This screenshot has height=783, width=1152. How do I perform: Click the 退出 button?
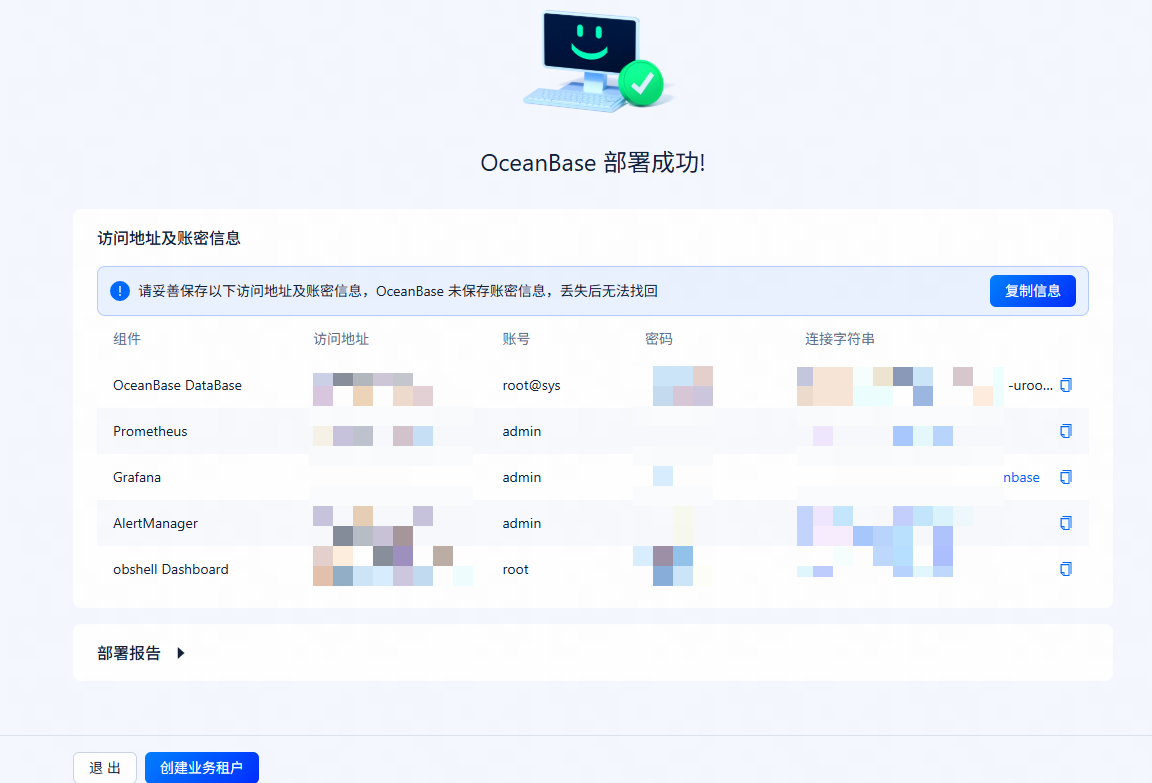coord(105,768)
